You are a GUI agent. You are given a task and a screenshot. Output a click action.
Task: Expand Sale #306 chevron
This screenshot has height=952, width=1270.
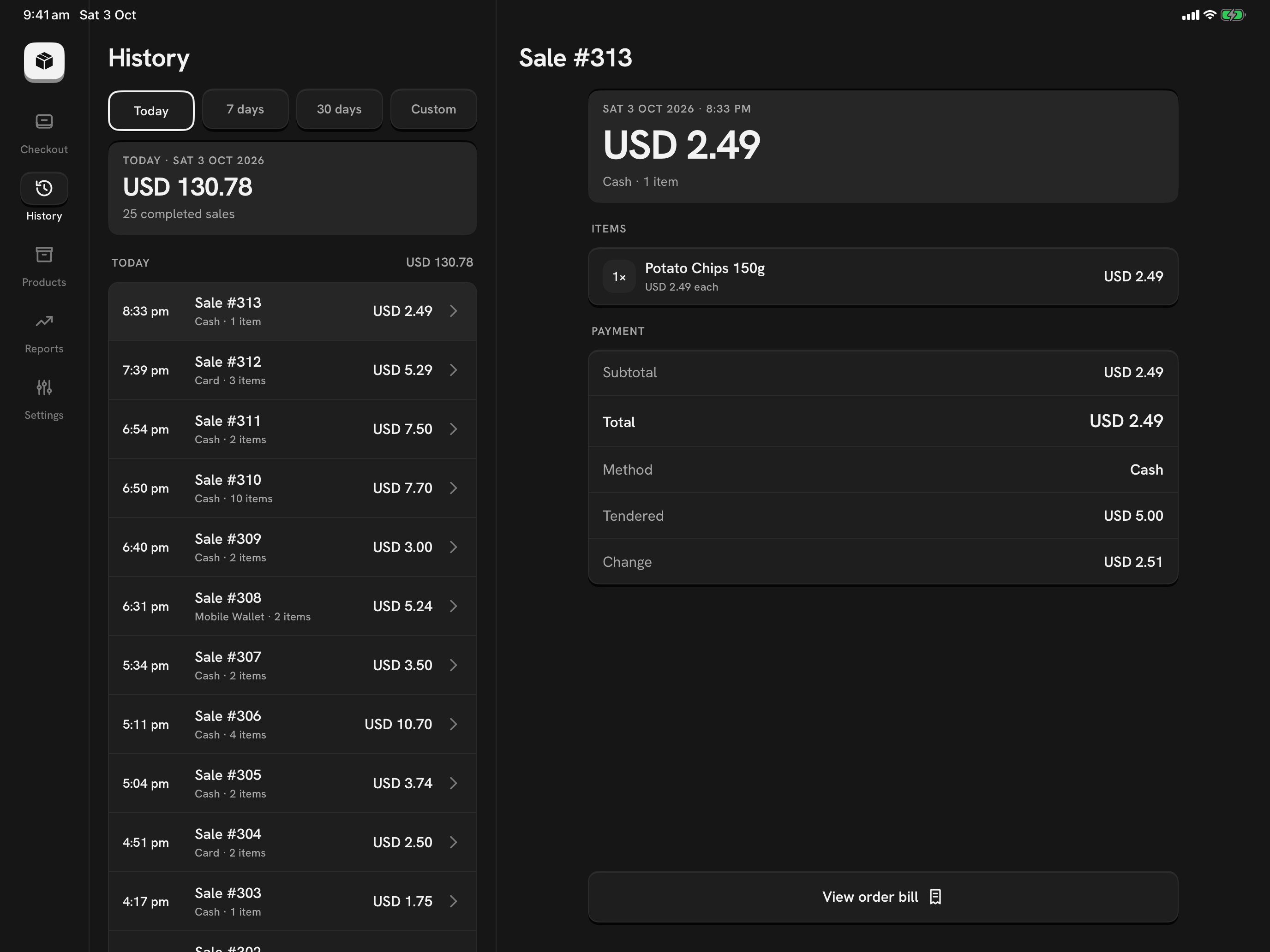pos(454,725)
